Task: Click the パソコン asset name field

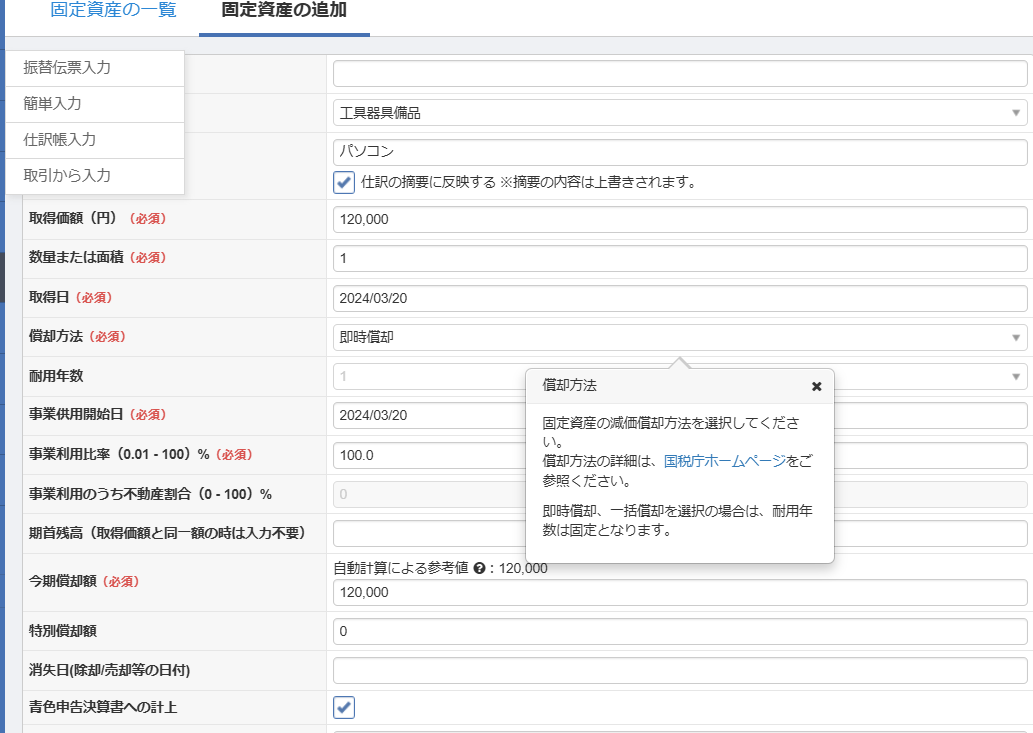Action: [x=680, y=152]
